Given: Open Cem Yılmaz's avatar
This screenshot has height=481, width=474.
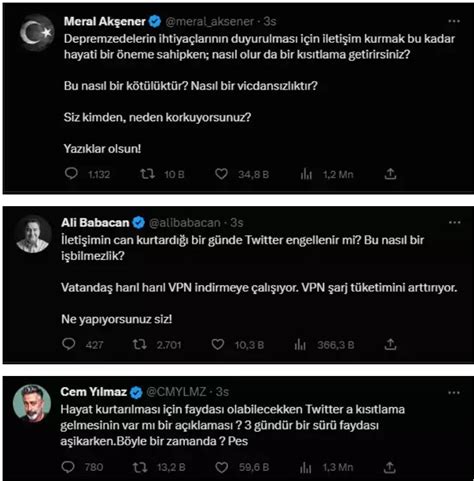Looking at the screenshot, I should [x=32, y=403].
